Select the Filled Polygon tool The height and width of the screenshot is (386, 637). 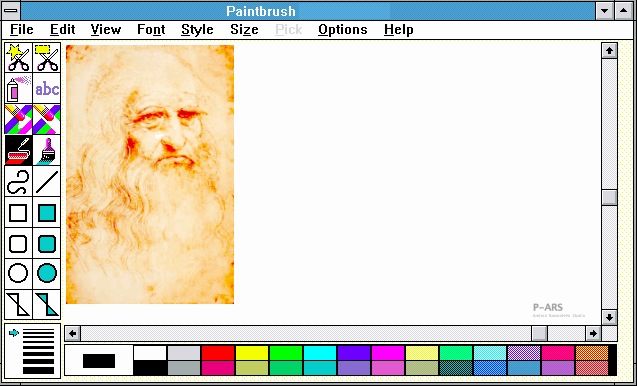pos(47,304)
